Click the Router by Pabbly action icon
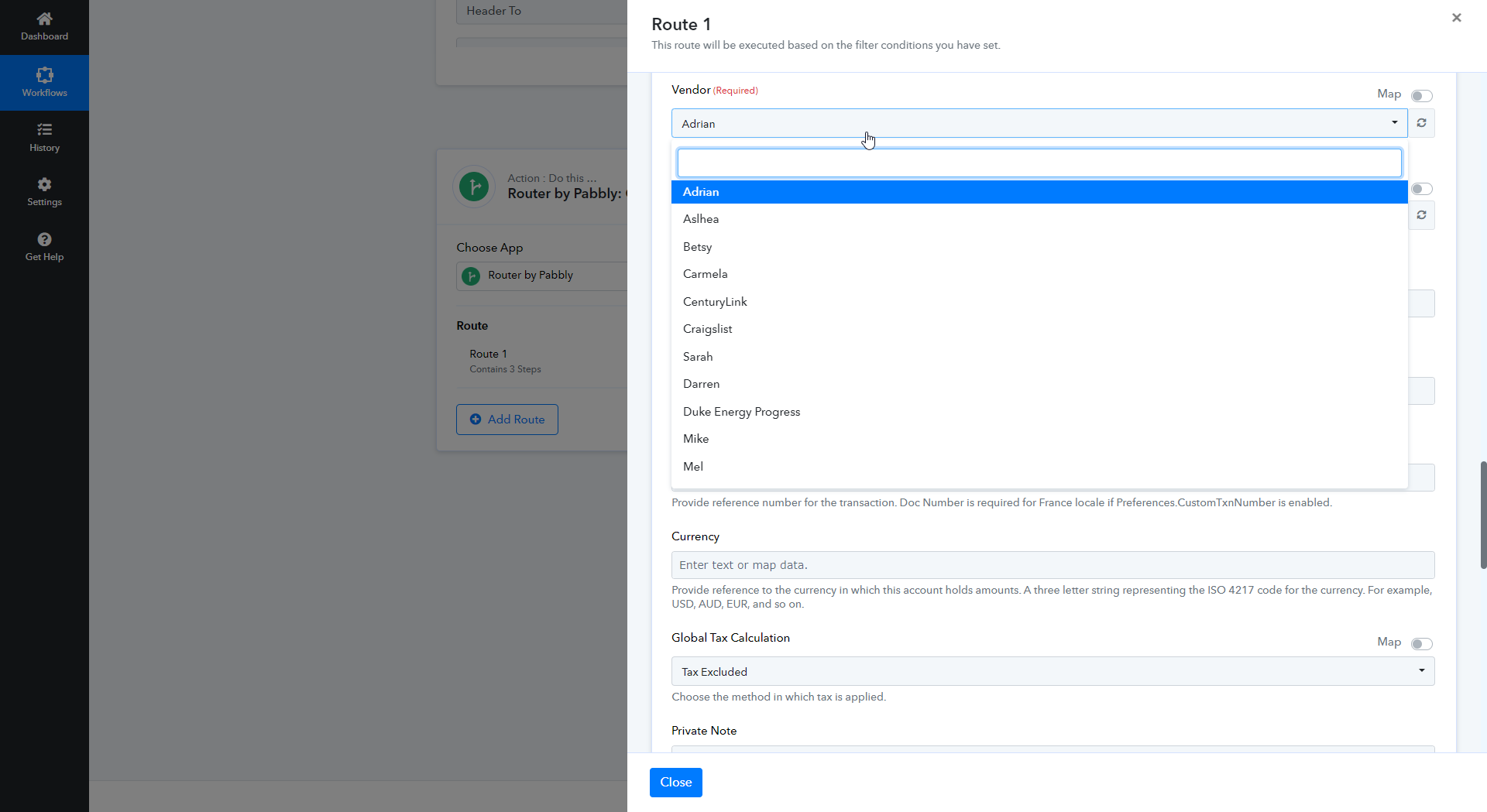The image size is (1487, 812). tap(474, 187)
